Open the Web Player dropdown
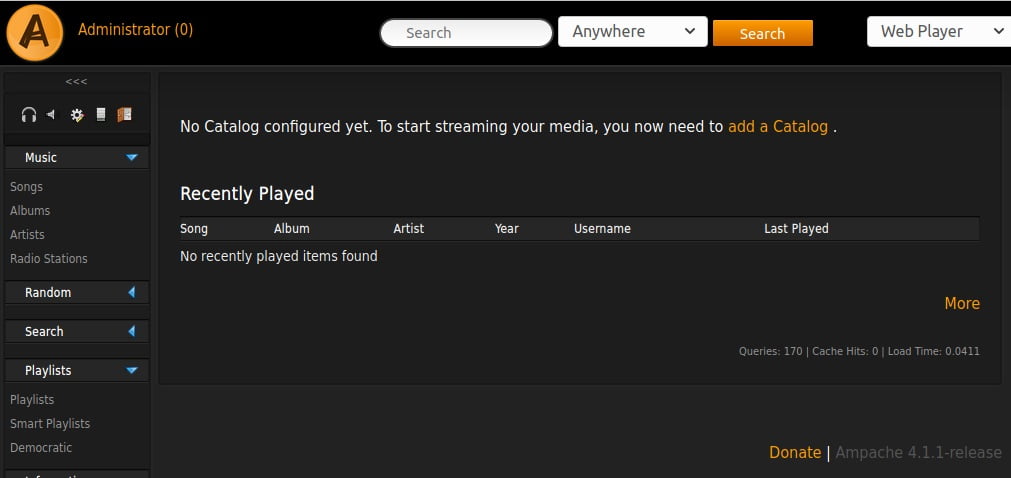The width and height of the screenshot is (1011, 478). pyautogui.click(x=938, y=32)
